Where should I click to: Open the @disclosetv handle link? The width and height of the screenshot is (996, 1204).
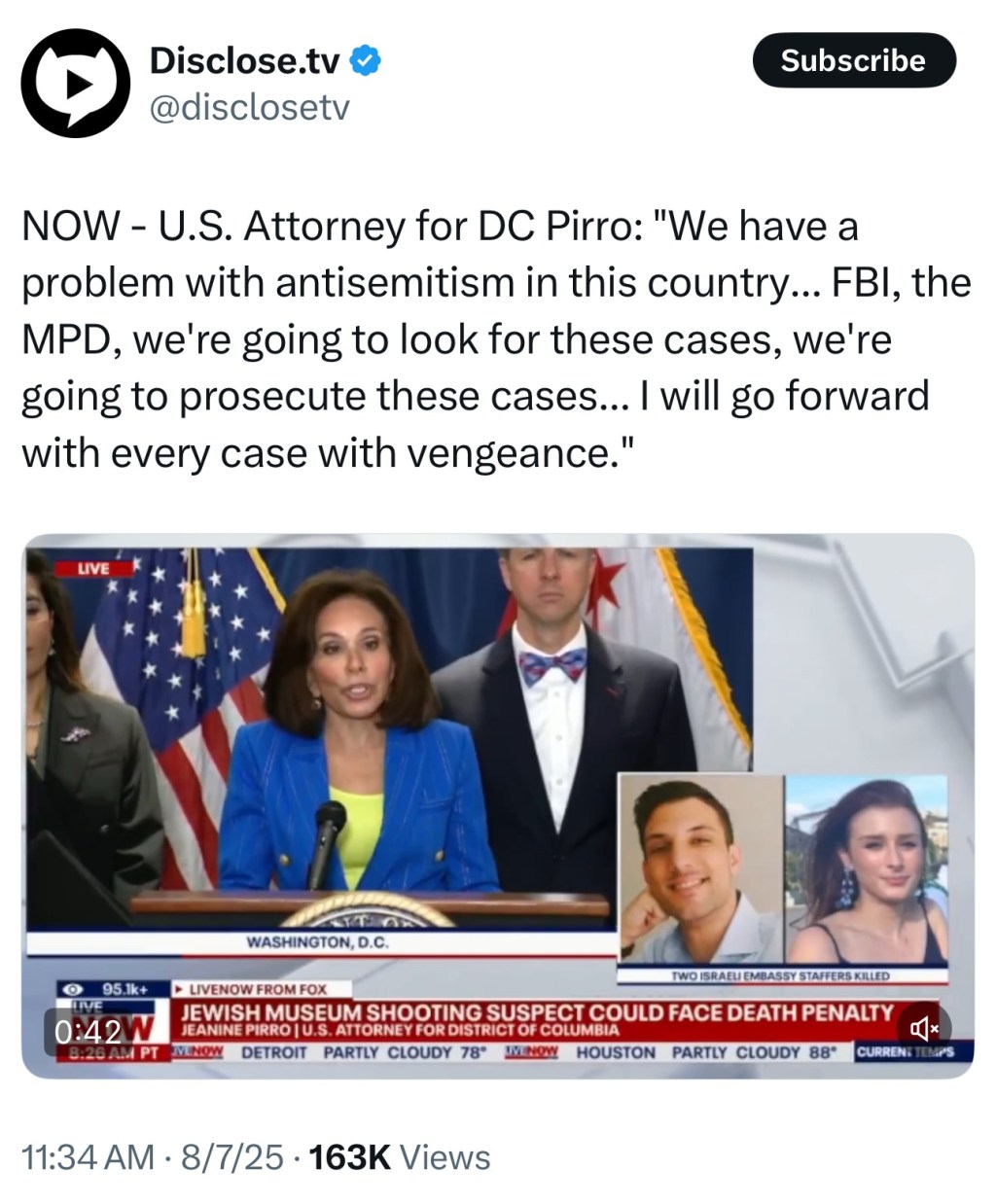[x=248, y=108]
